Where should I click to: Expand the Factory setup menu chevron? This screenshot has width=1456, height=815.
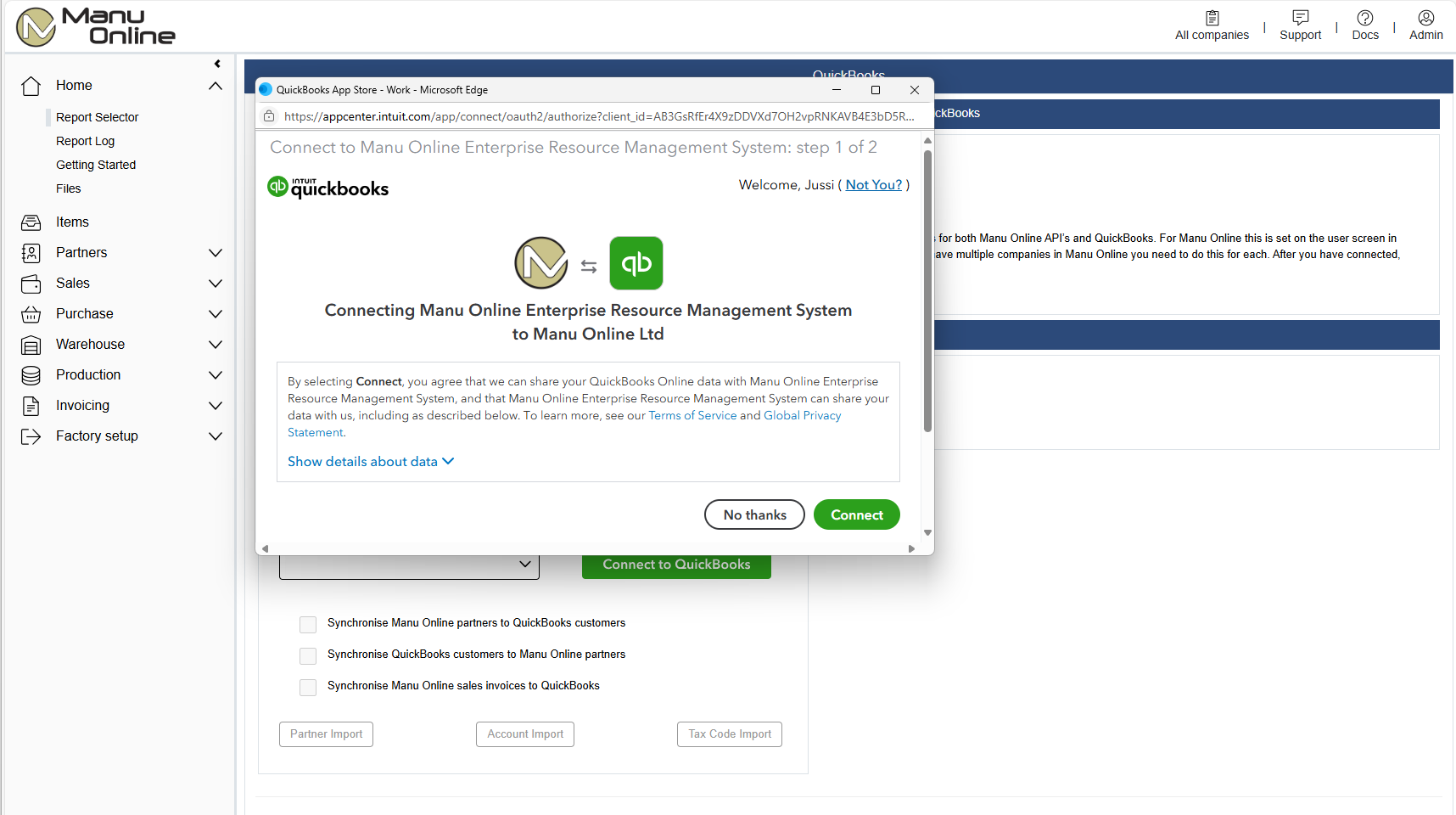[x=216, y=436]
